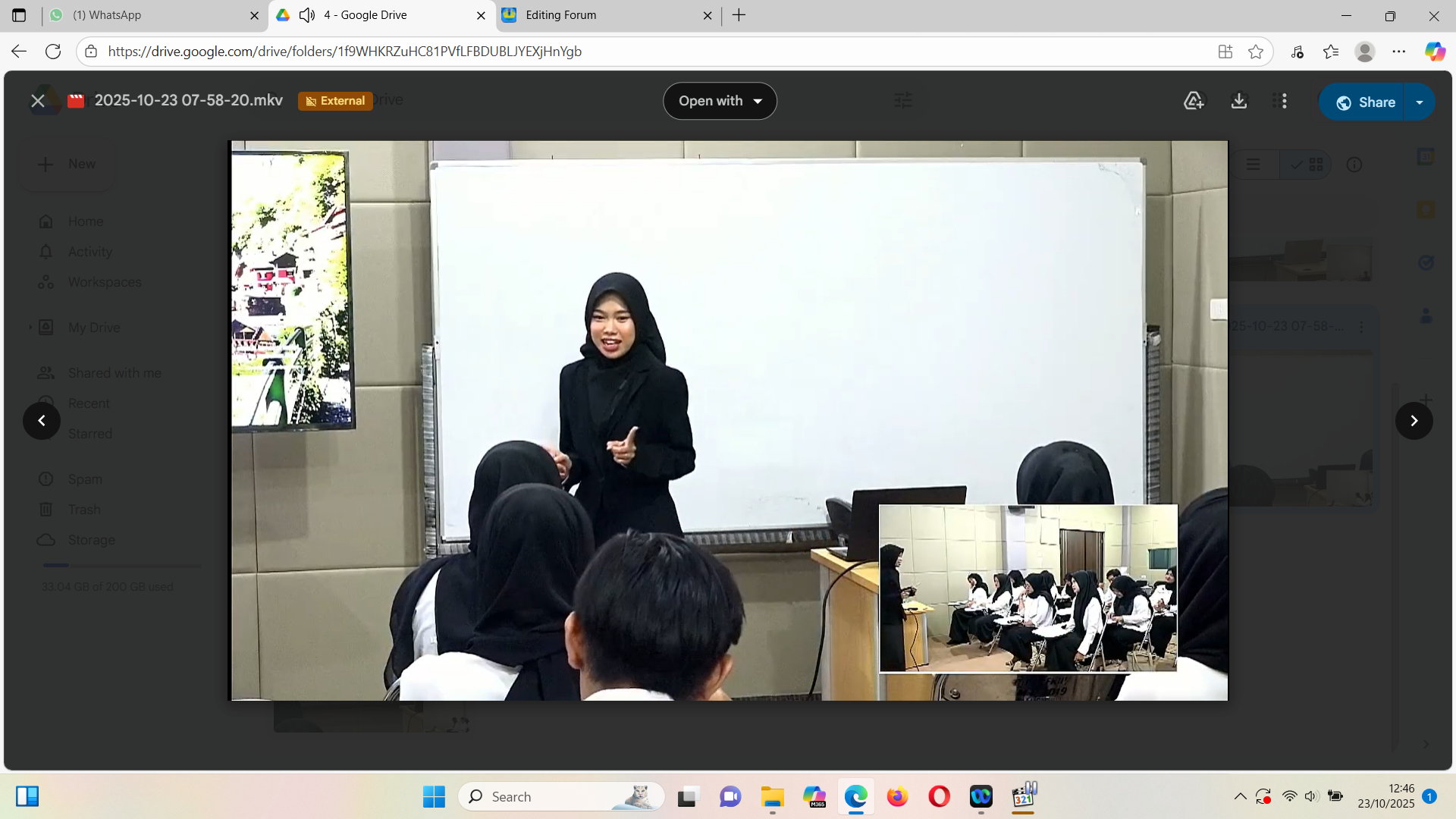Click the Copilot icon in browser toolbar
This screenshot has width=1456, height=819.
[1434, 52]
